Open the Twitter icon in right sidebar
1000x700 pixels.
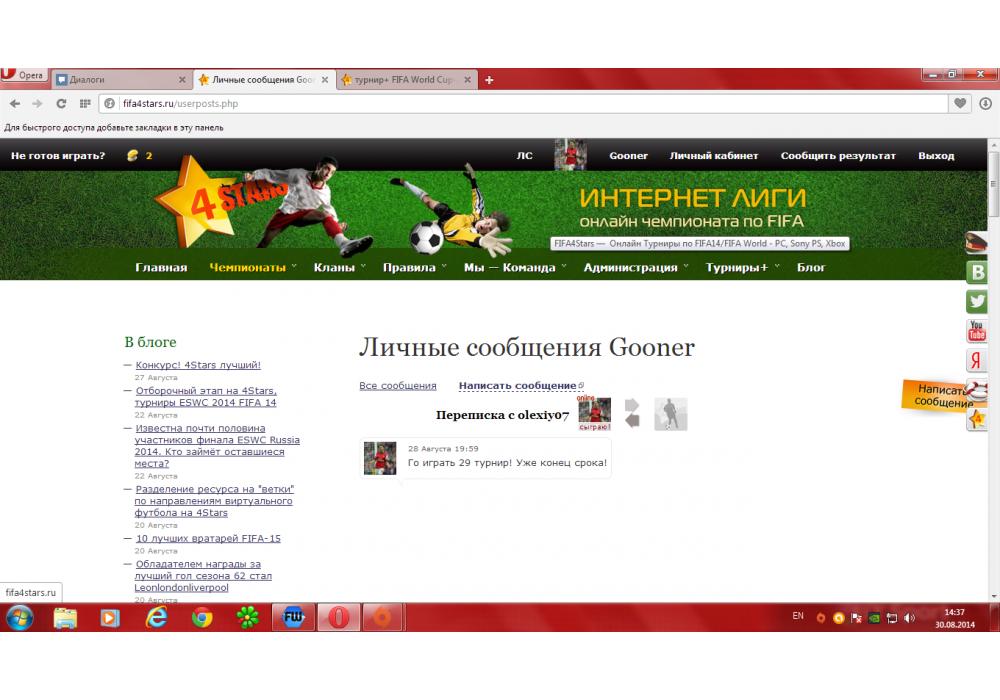977,301
